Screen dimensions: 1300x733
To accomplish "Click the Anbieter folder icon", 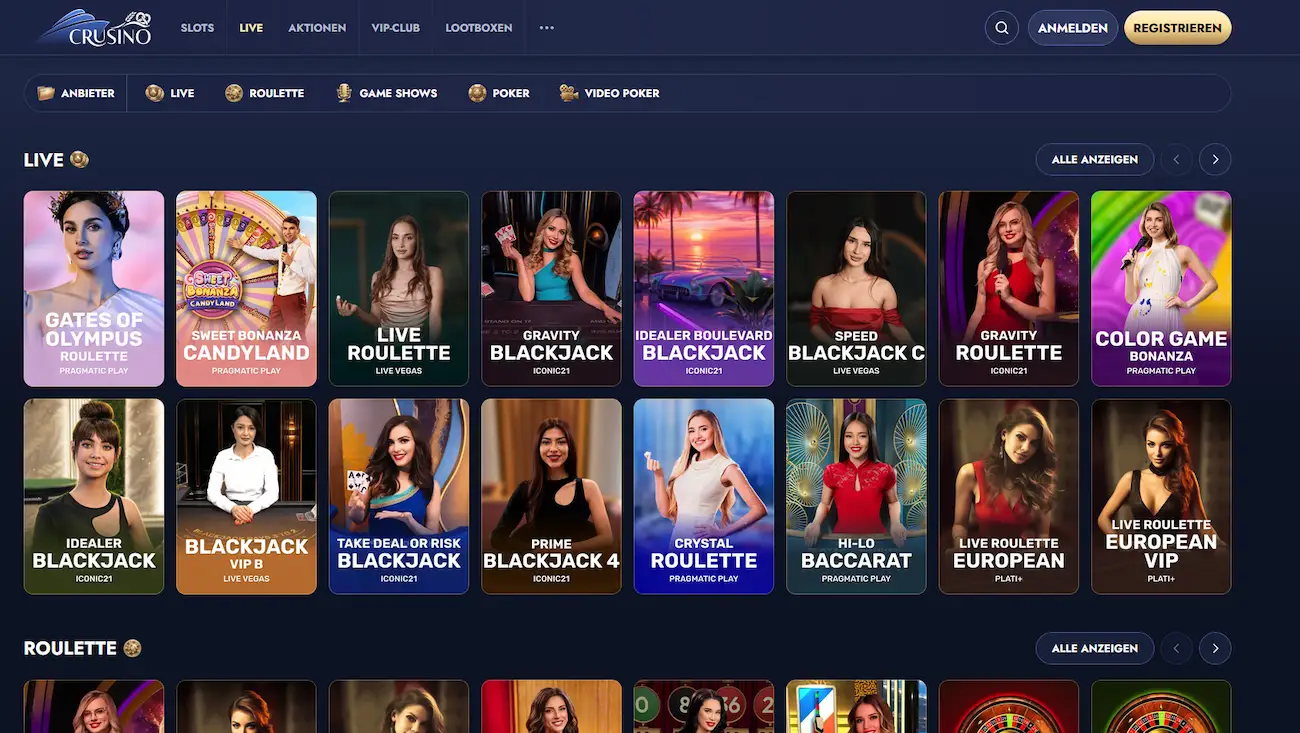I will click(x=46, y=93).
